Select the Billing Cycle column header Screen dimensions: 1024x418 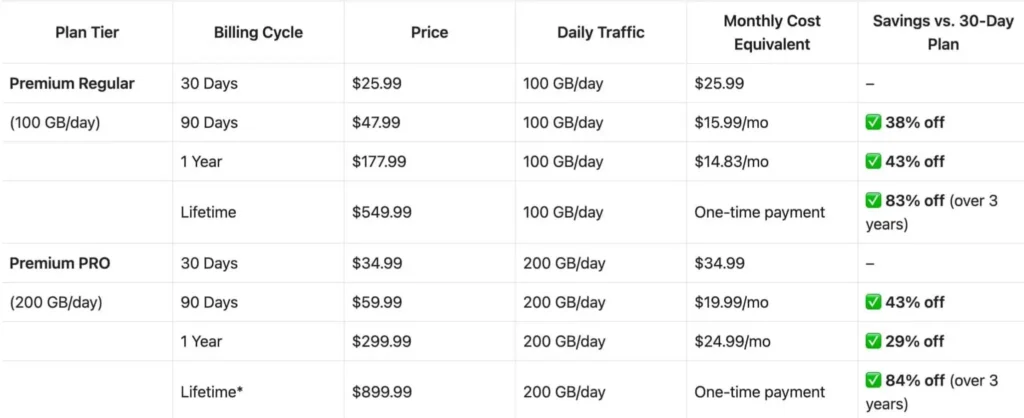pos(259,33)
